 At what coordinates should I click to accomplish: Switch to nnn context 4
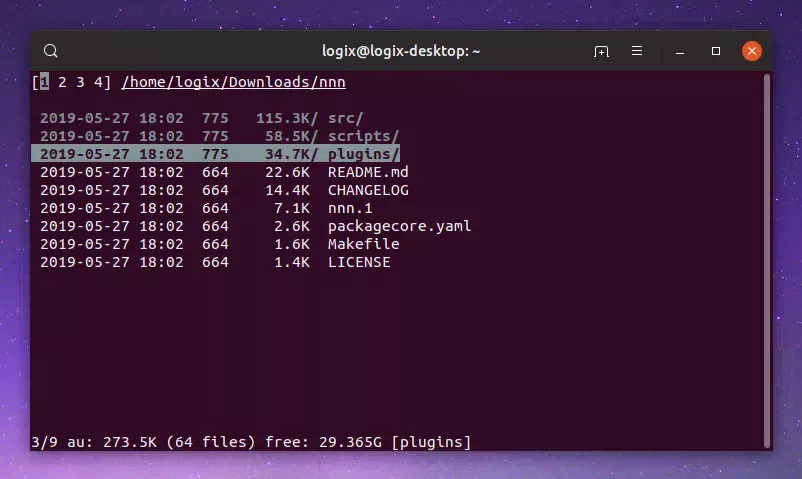point(96,82)
